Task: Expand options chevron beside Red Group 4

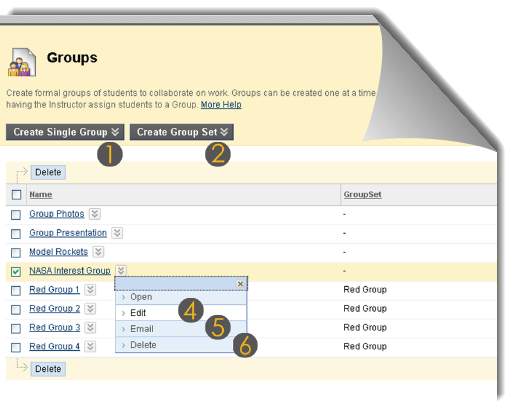Action: click(90, 347)
